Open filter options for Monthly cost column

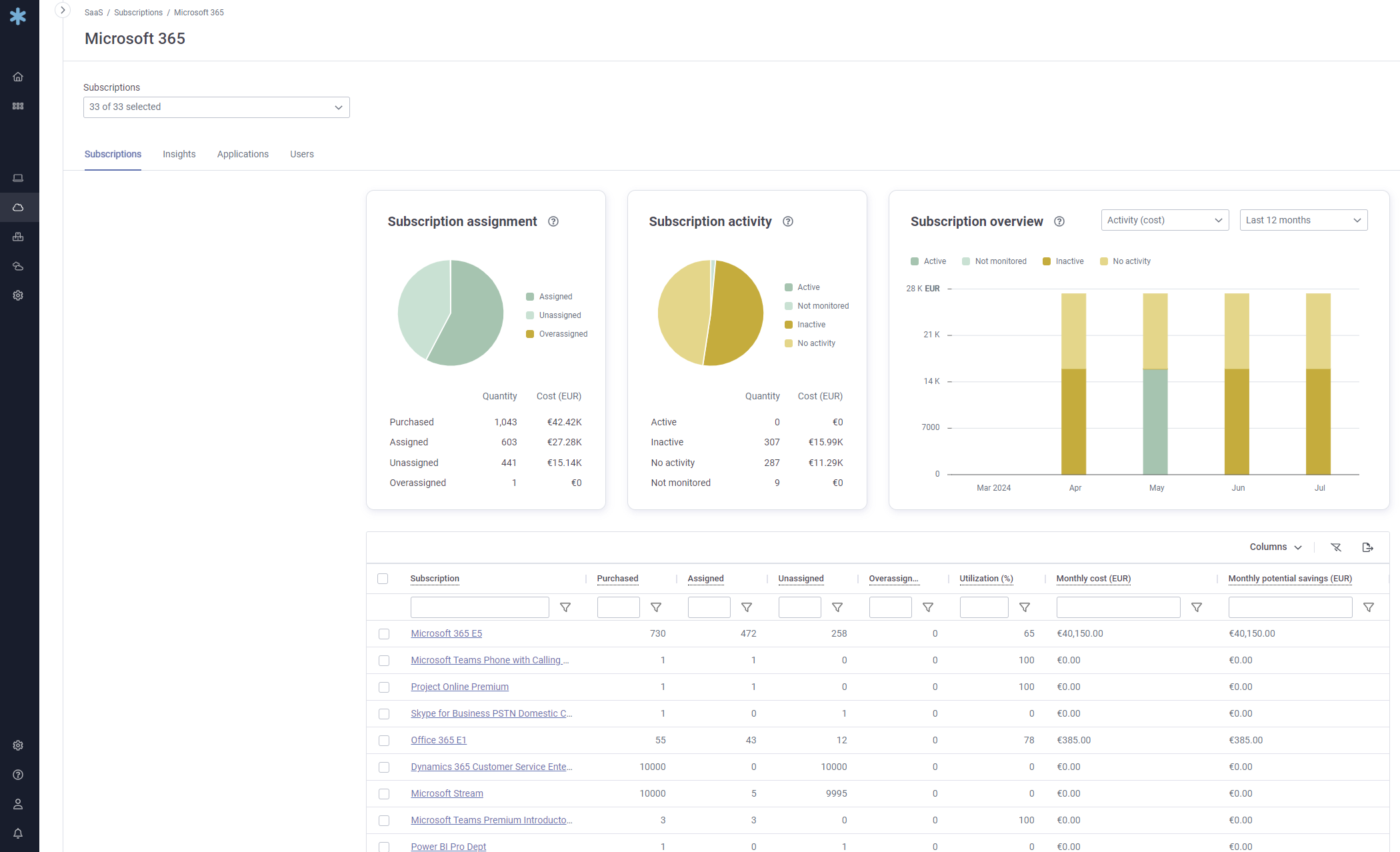(x=1197, y=607)
